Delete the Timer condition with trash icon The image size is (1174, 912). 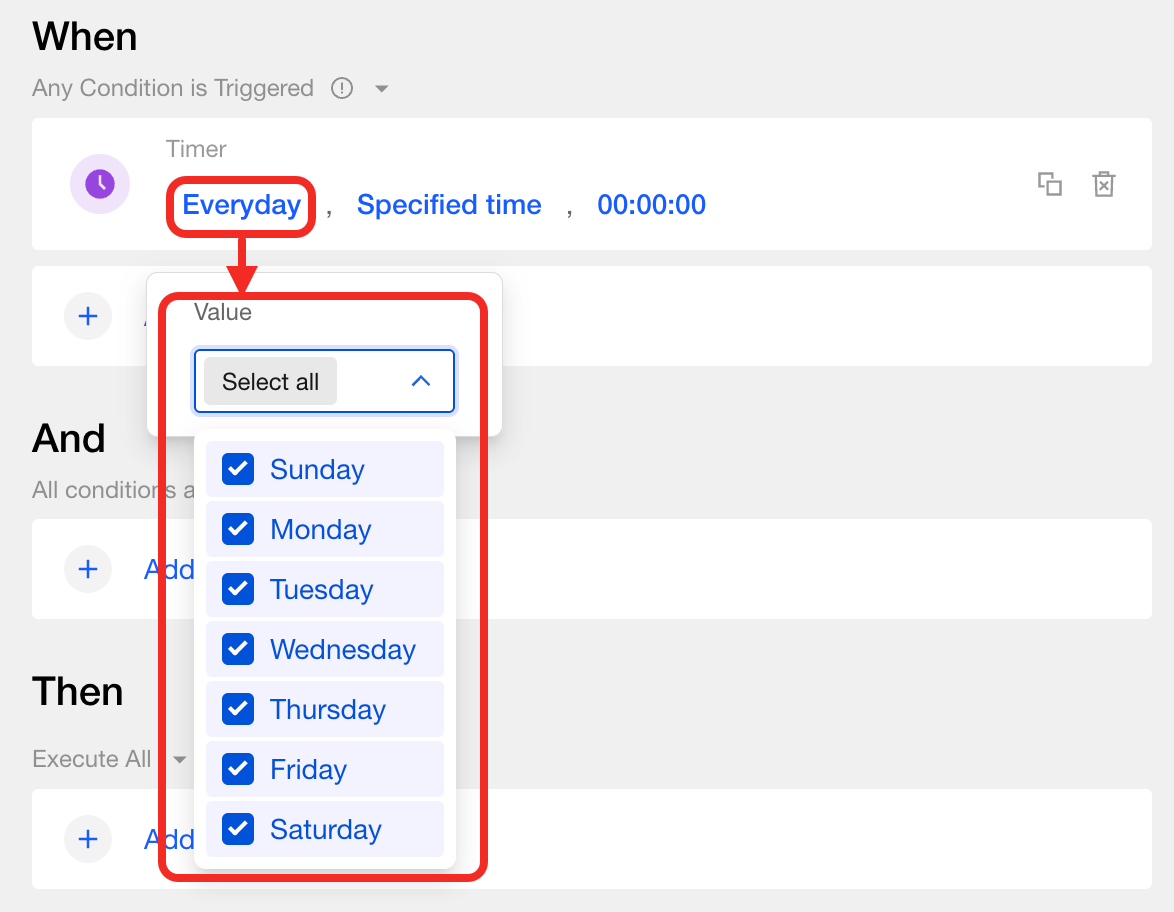[1103, 184]
